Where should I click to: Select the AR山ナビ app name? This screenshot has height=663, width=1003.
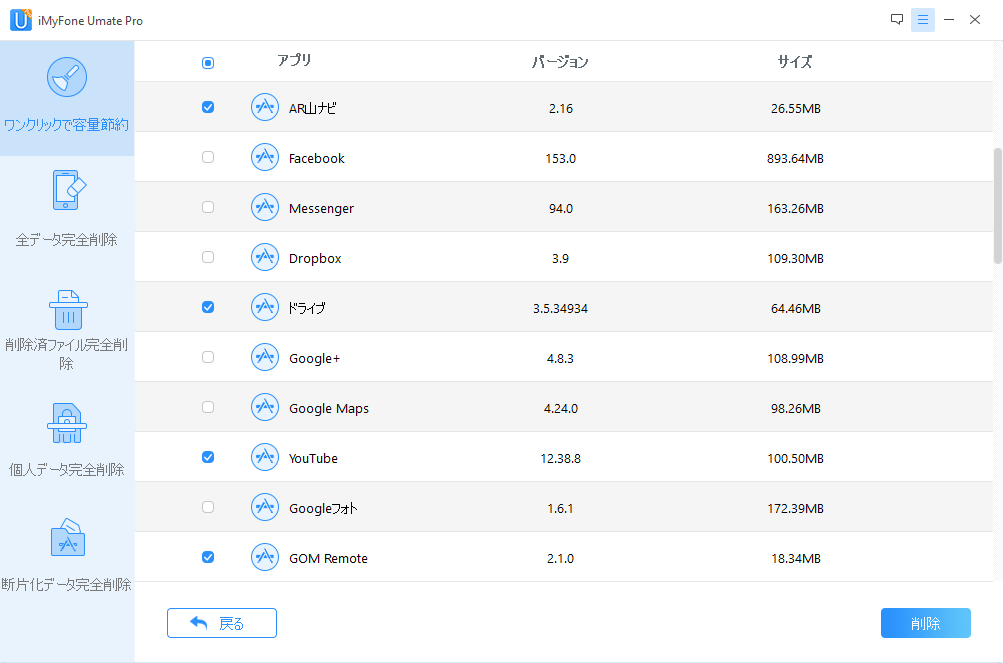312,108
